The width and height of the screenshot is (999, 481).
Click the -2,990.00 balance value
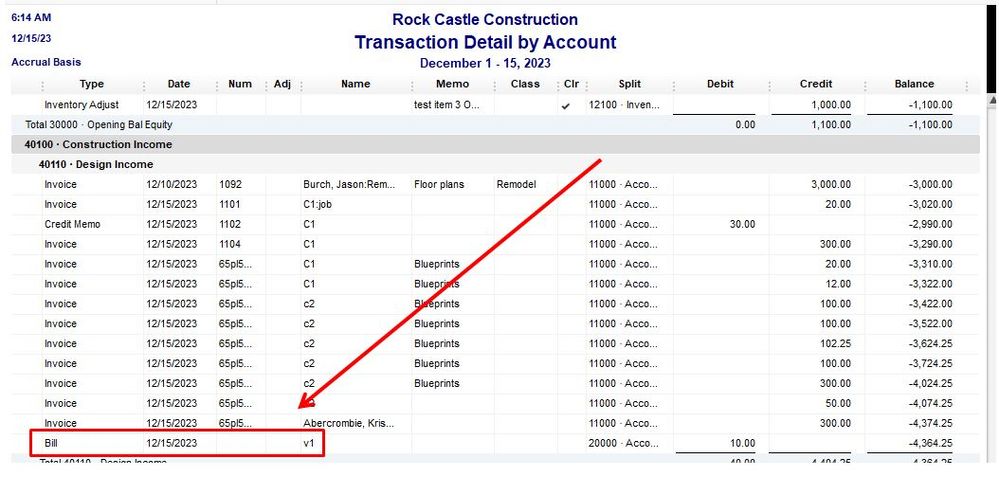click(x=930, y=224)
